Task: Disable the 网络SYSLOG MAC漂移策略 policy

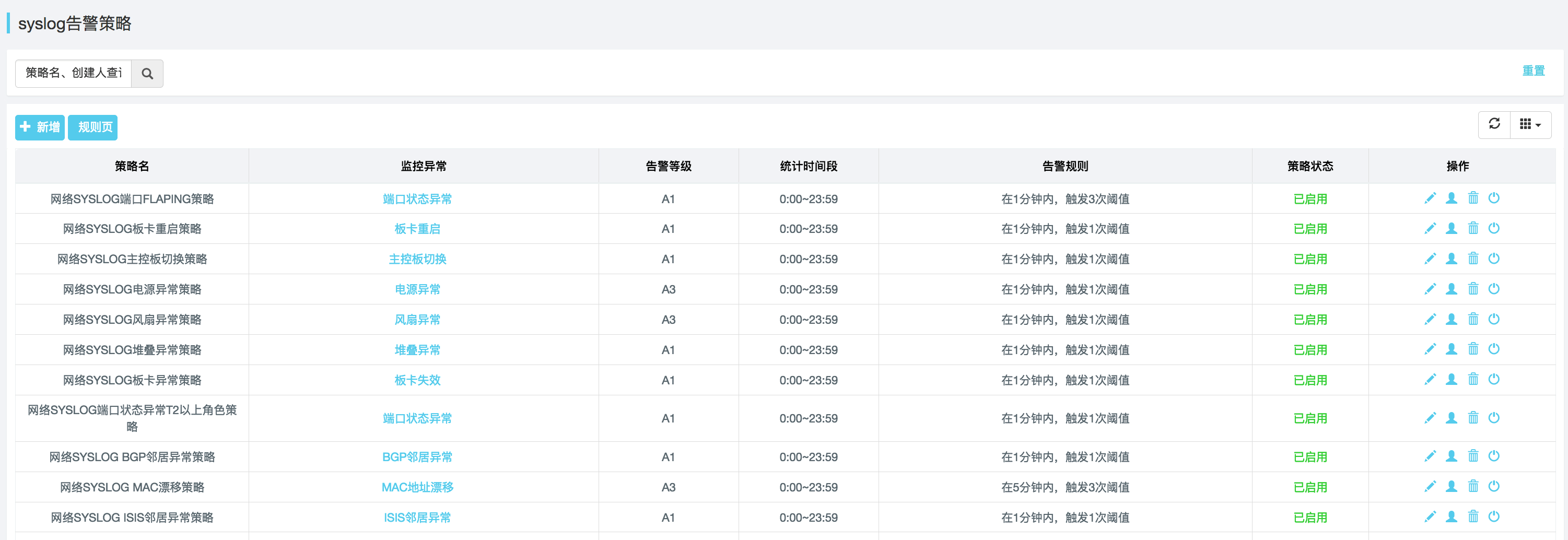Action: point(1494,486)
